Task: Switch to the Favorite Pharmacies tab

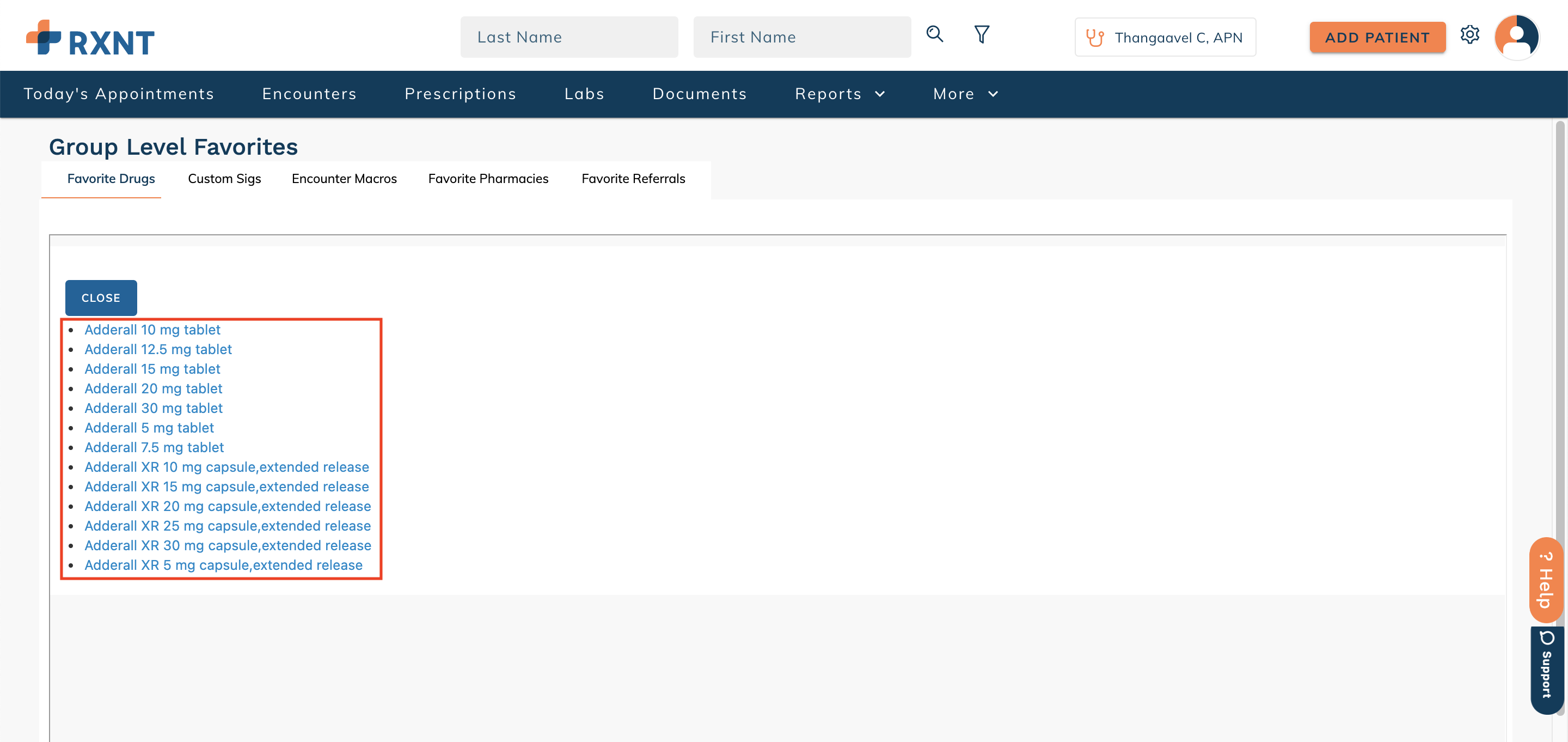Action: coord(488,179)
